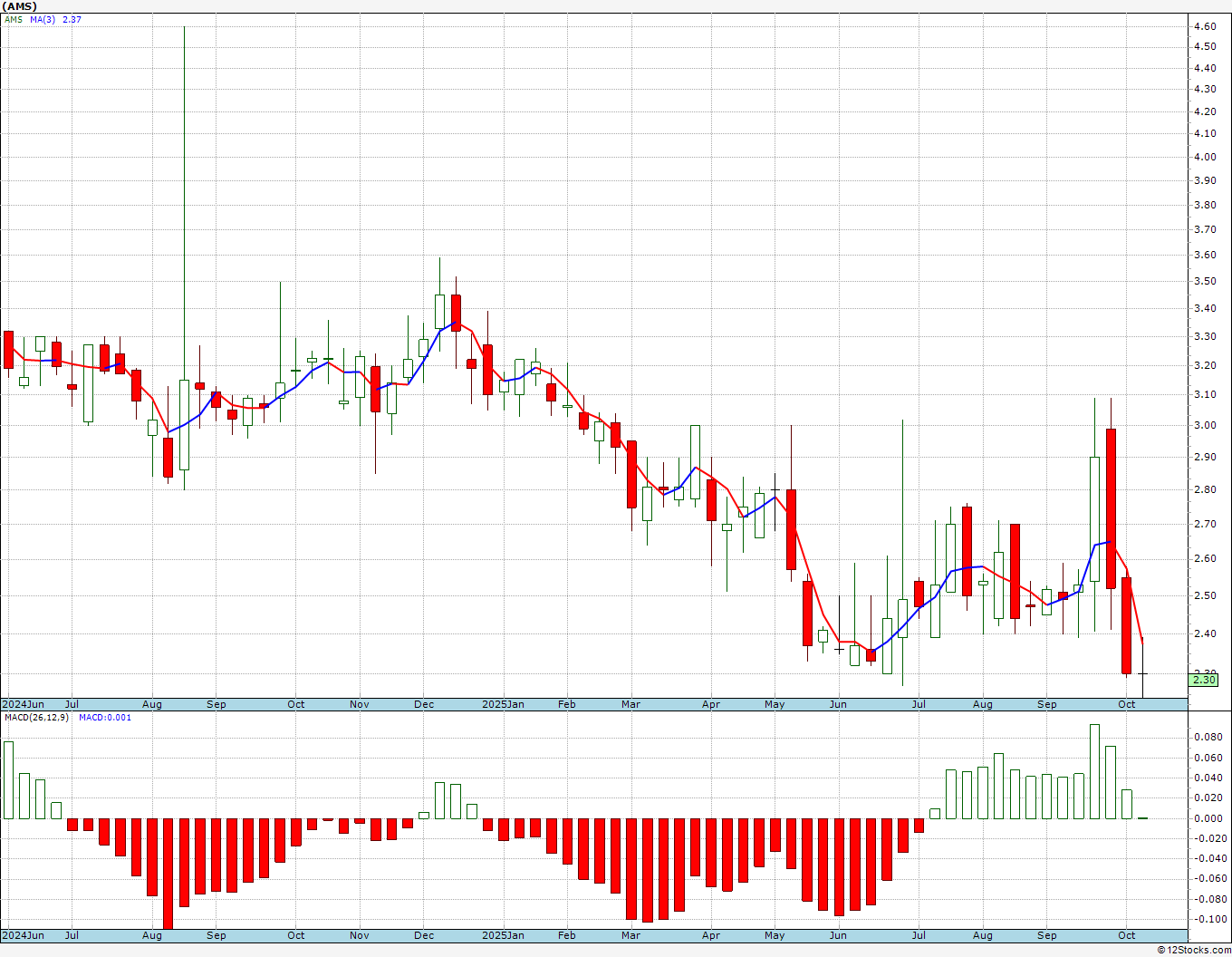Click the 3.30 price axis label
Screen dimensions: 1232x957
click(x=1205, y=337)
